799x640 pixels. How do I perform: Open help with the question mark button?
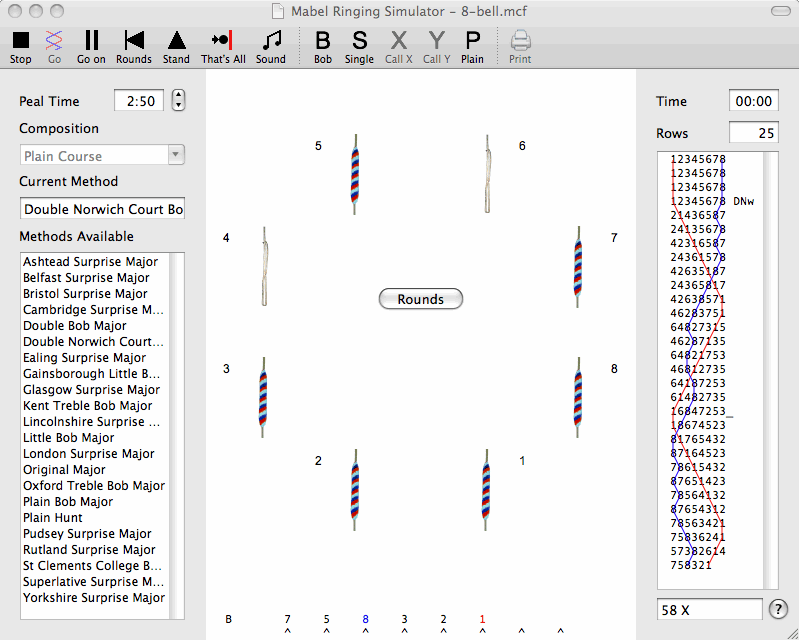(x=778, y=609)
